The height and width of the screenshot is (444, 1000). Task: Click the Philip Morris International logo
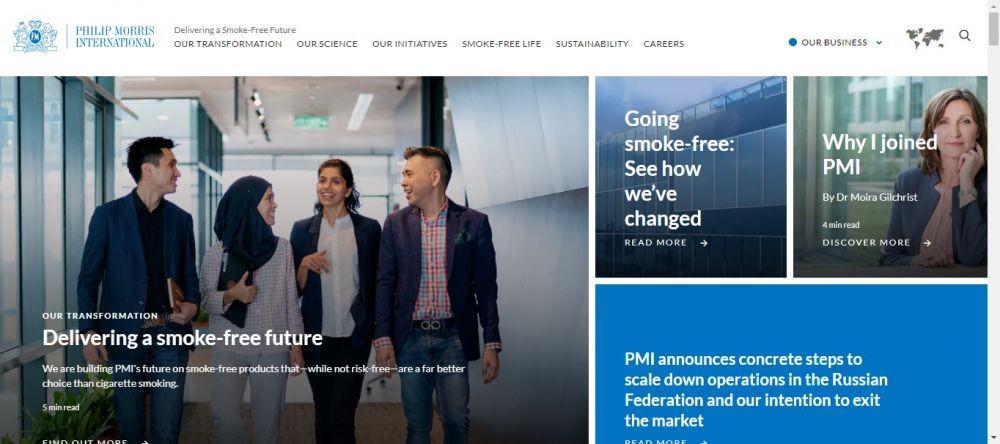(x=84, y=36)
